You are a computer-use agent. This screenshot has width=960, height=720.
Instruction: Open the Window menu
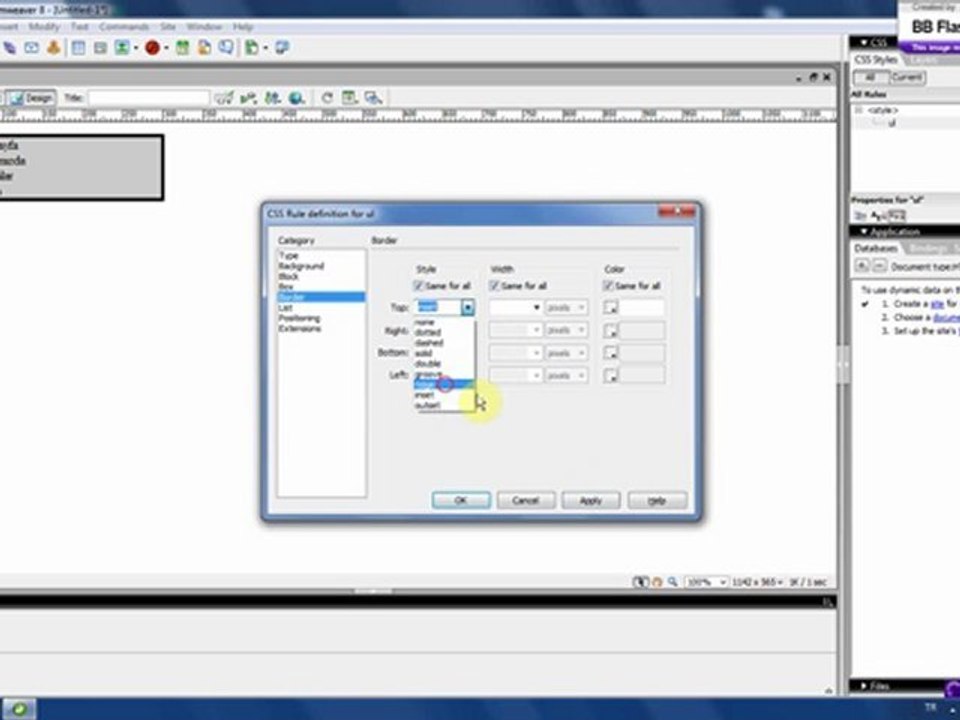point(204,27)
